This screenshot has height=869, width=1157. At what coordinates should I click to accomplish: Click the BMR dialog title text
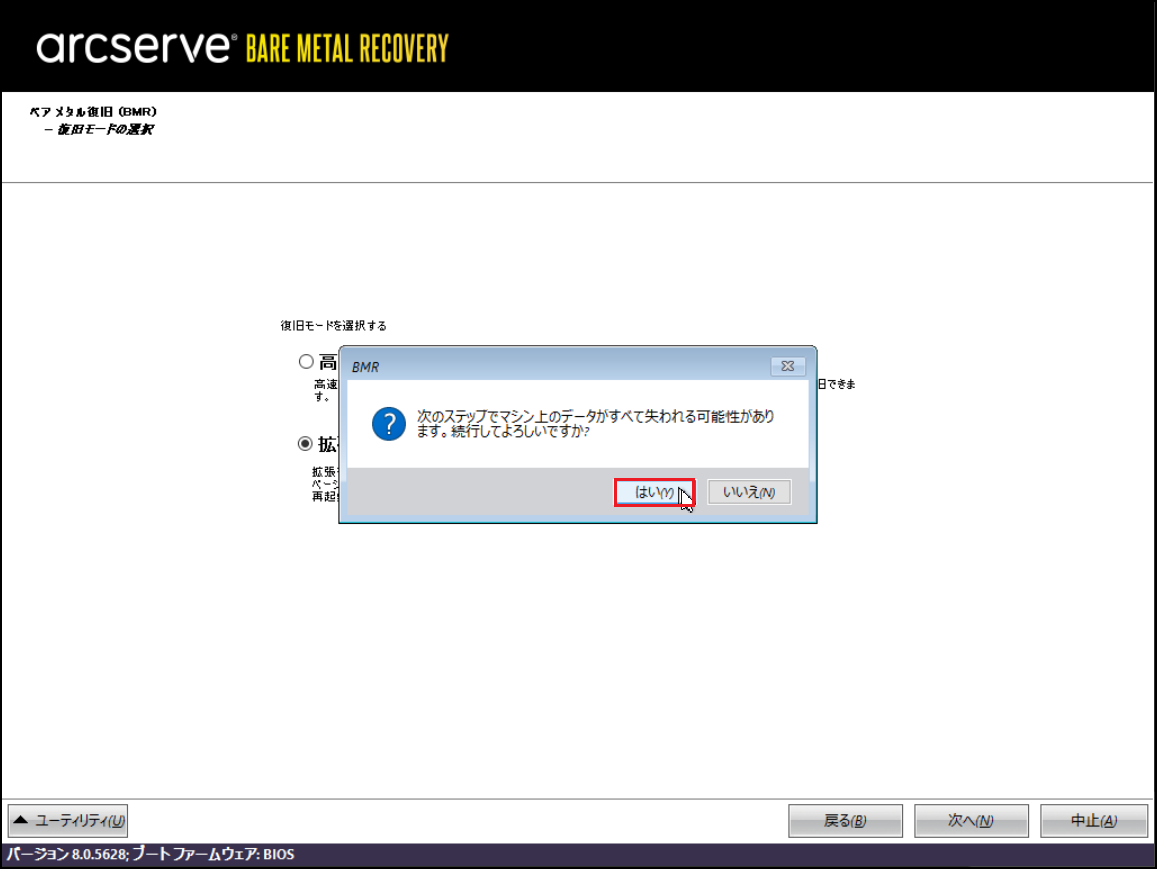[x=365, y=367]
